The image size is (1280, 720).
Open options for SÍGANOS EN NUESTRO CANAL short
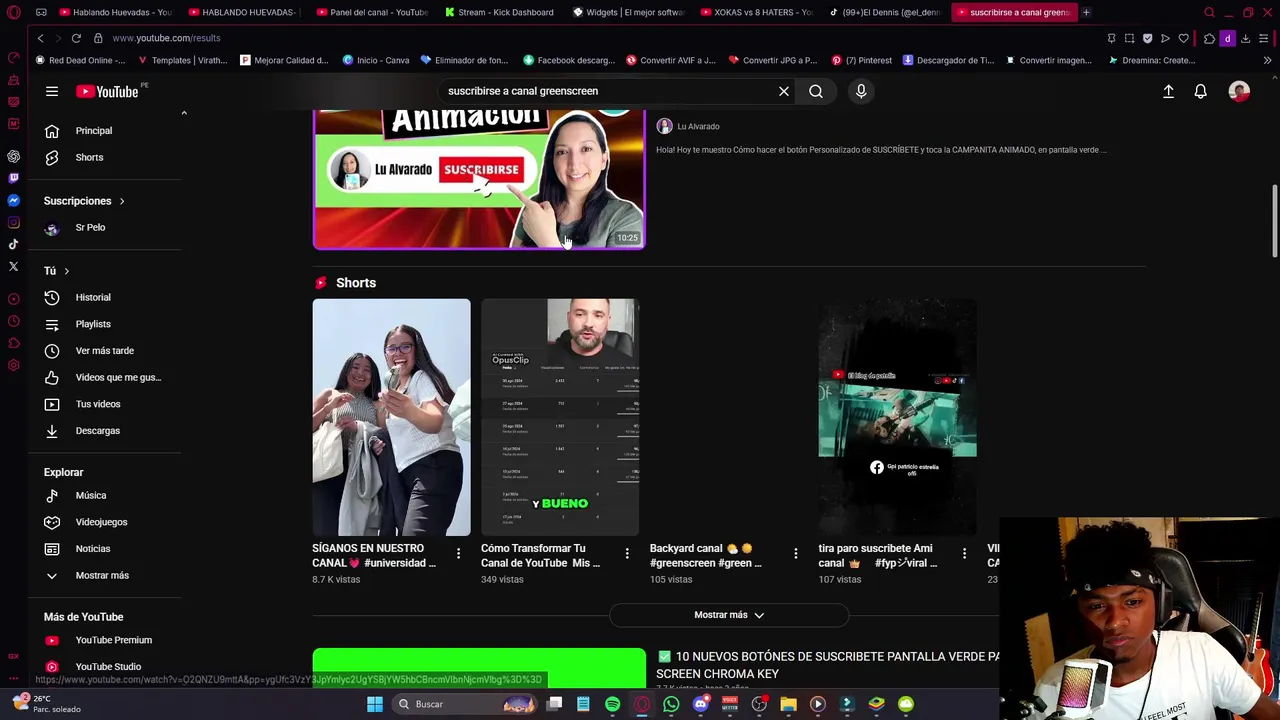458,553
